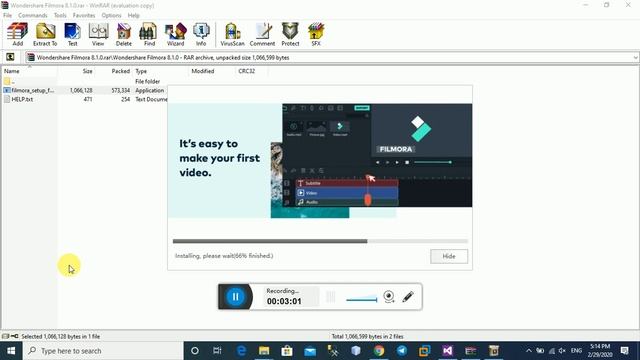Open Cortana circle icon on taskbar
Viewport: 640px width, 360px height.
pos(195,351)
